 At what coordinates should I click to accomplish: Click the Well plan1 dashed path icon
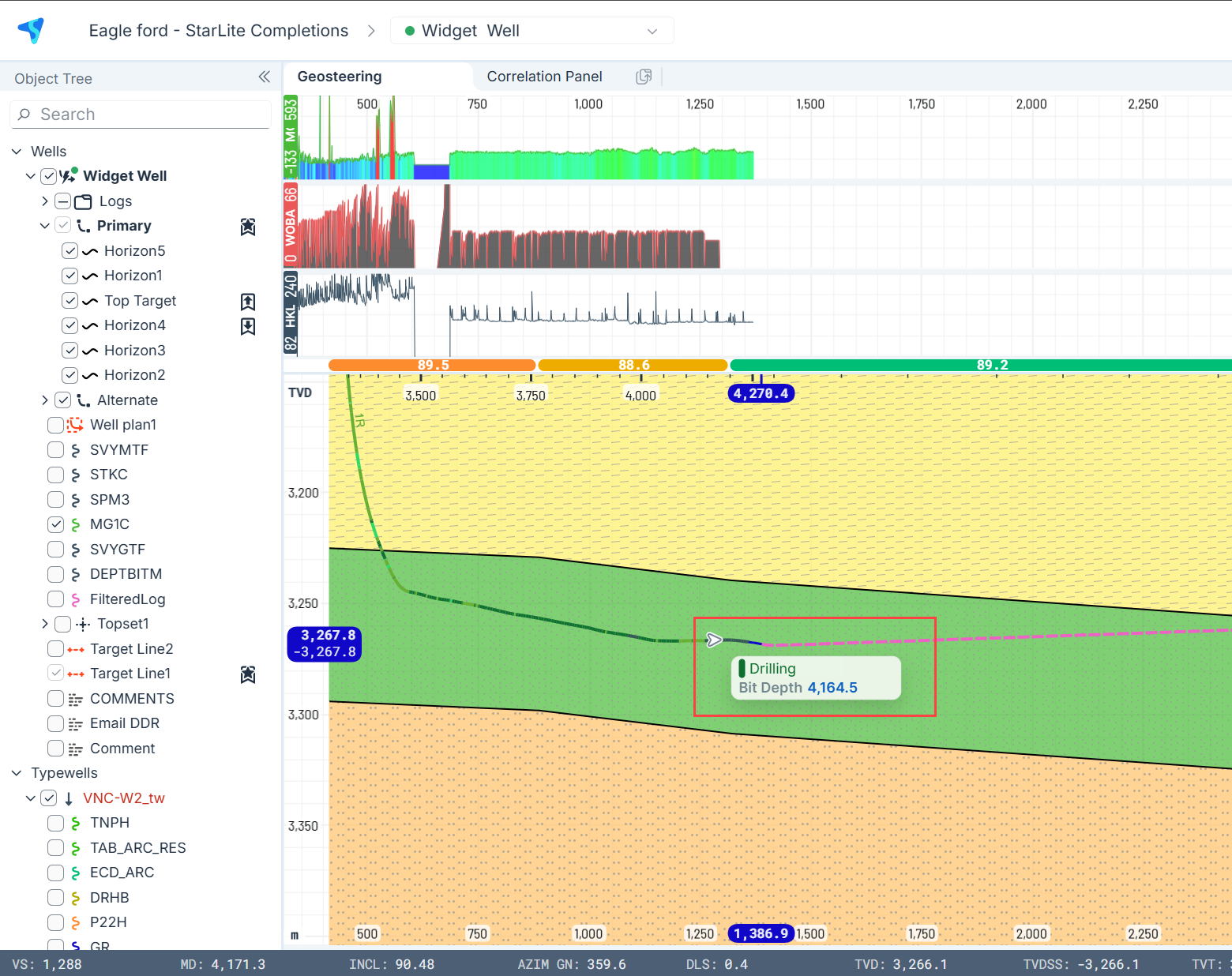point(75,425)
